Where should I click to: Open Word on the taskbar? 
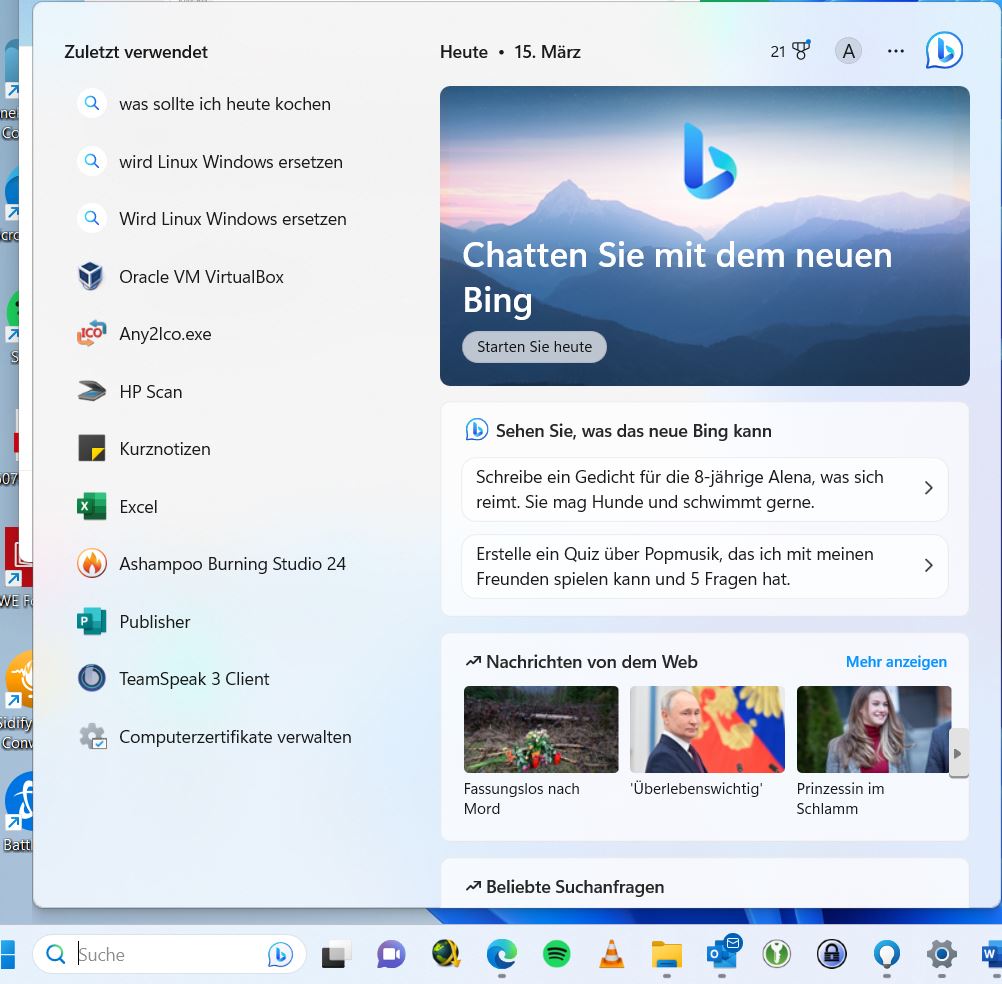(992, 955)
